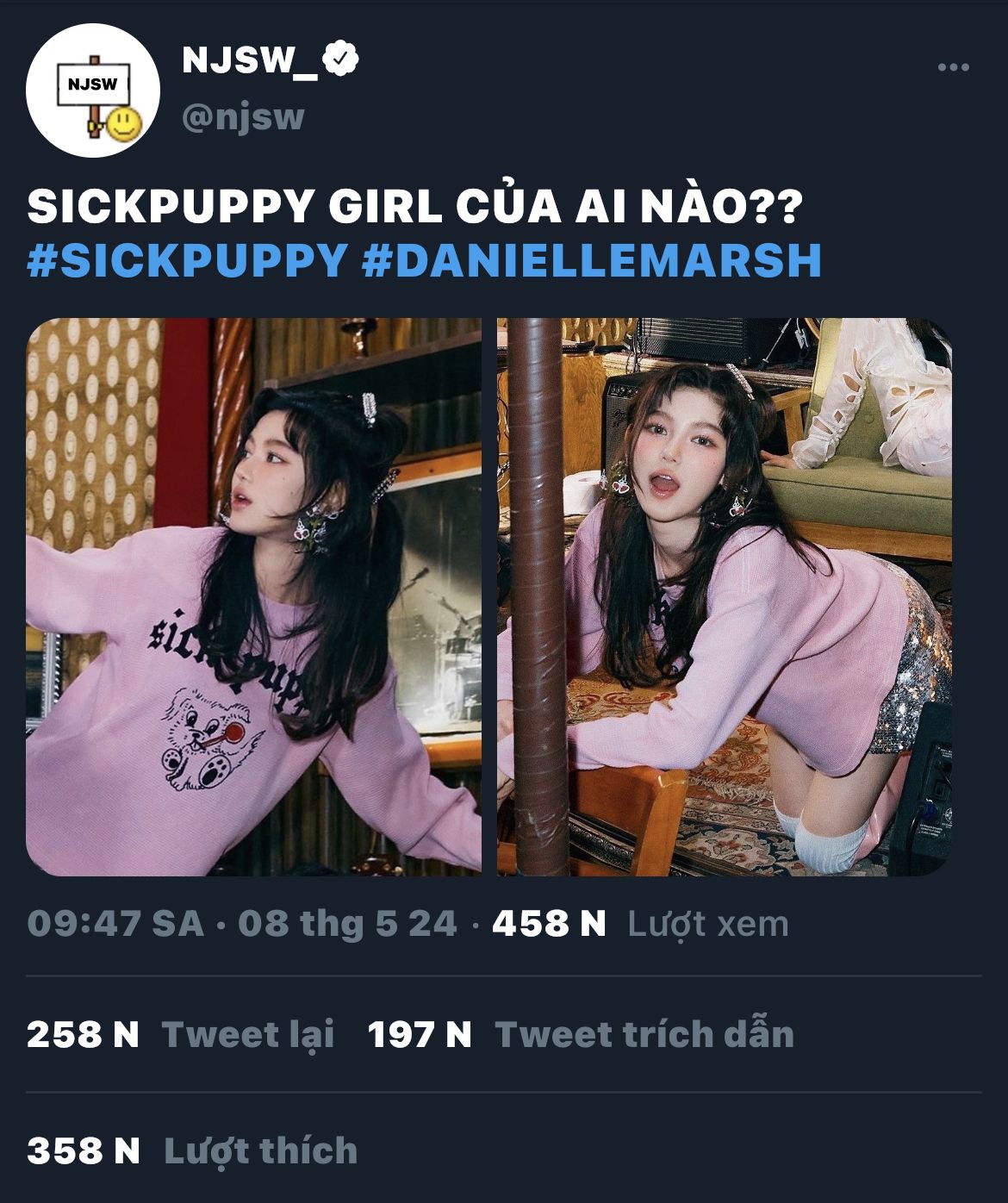Click the Lượt xem label
Screen dimensions: 1008x1203
pyautogui.click(x=708, y=924)
